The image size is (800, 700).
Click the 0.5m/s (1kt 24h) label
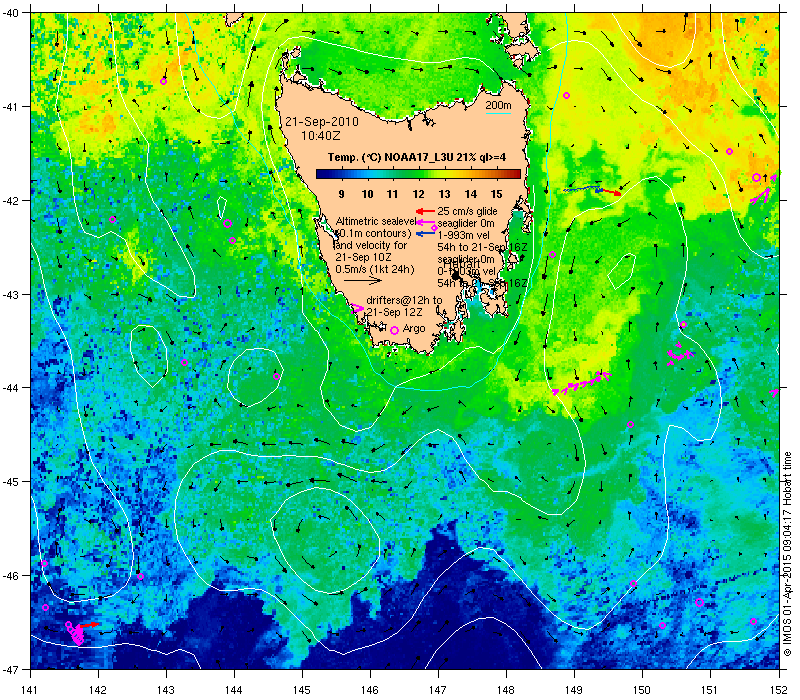(374, 269)
